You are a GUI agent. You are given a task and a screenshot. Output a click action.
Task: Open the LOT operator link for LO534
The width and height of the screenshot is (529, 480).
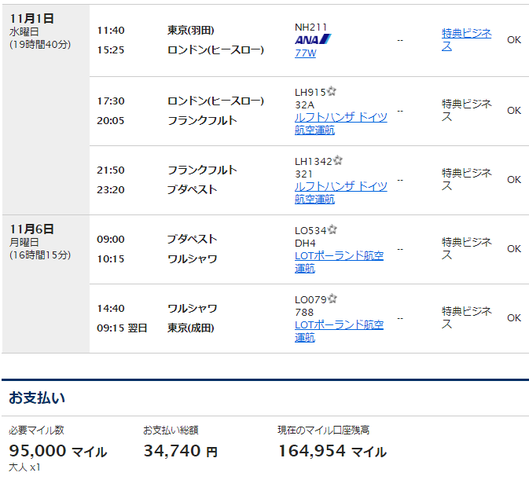[339, 262]
